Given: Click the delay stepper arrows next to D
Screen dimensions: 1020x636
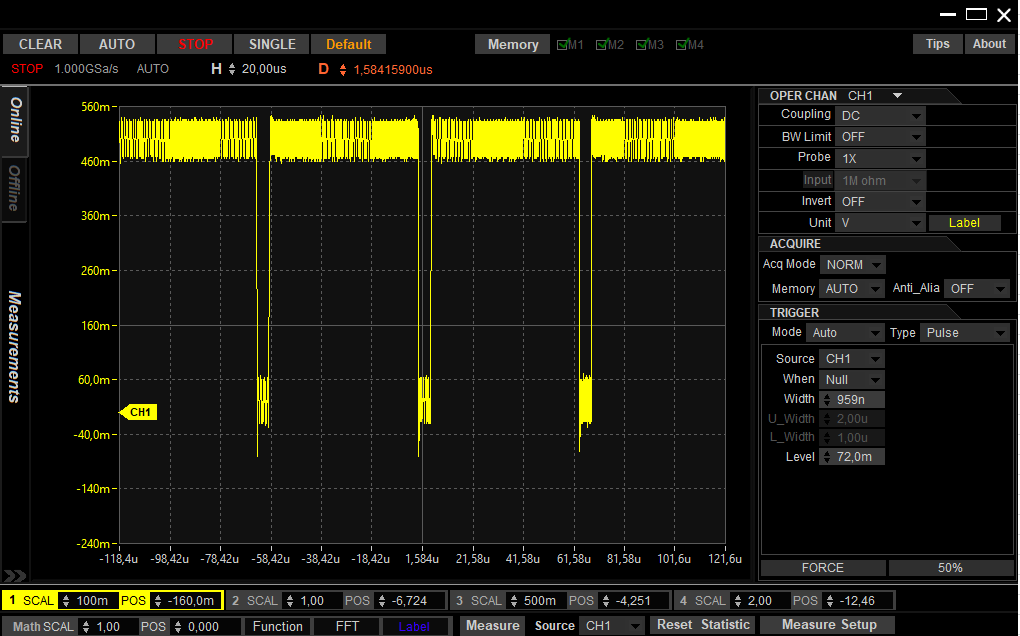Looking at the screenshot, I should click(x=343, y=69).
